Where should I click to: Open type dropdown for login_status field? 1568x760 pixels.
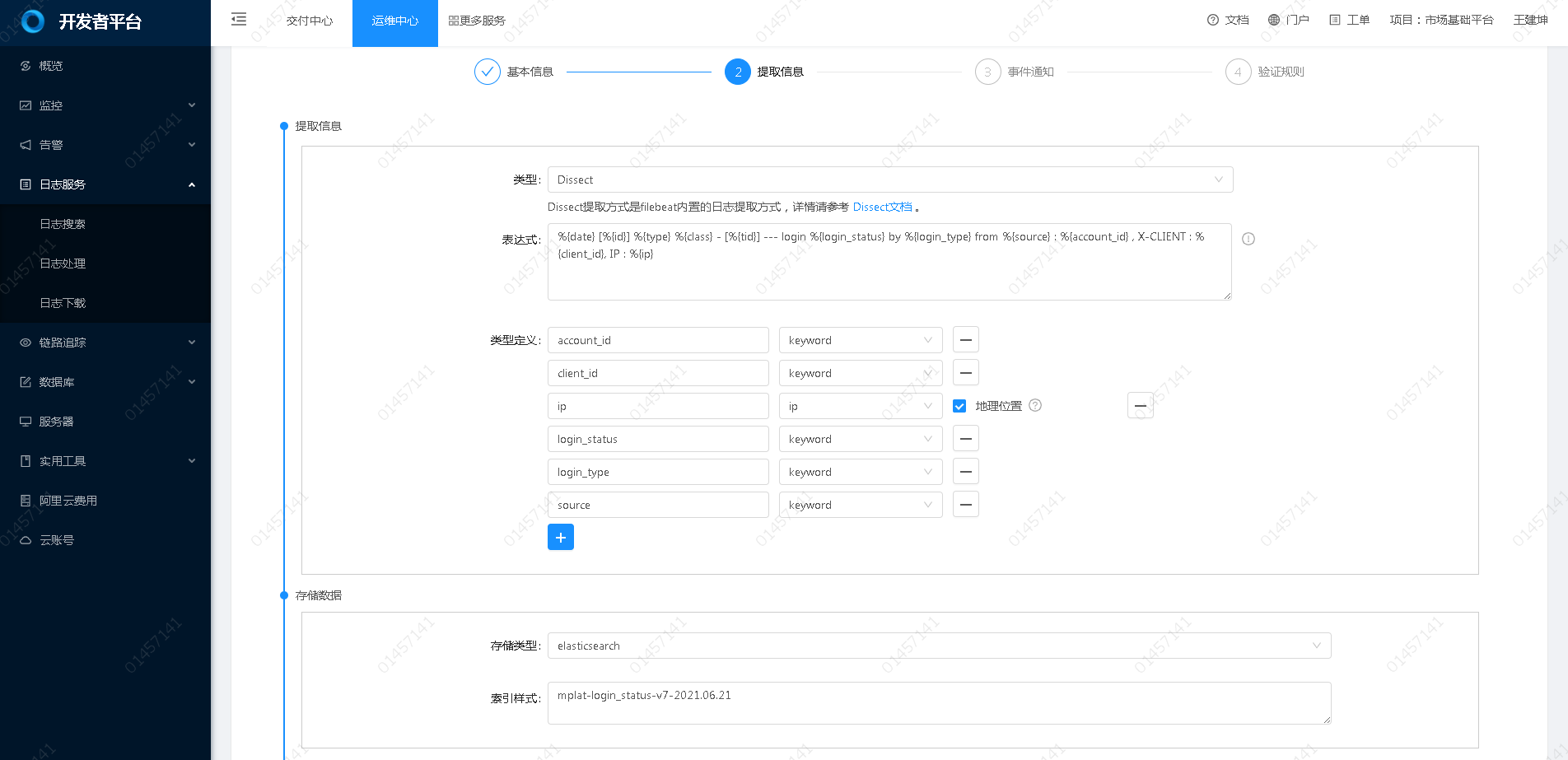click(860, 439)
